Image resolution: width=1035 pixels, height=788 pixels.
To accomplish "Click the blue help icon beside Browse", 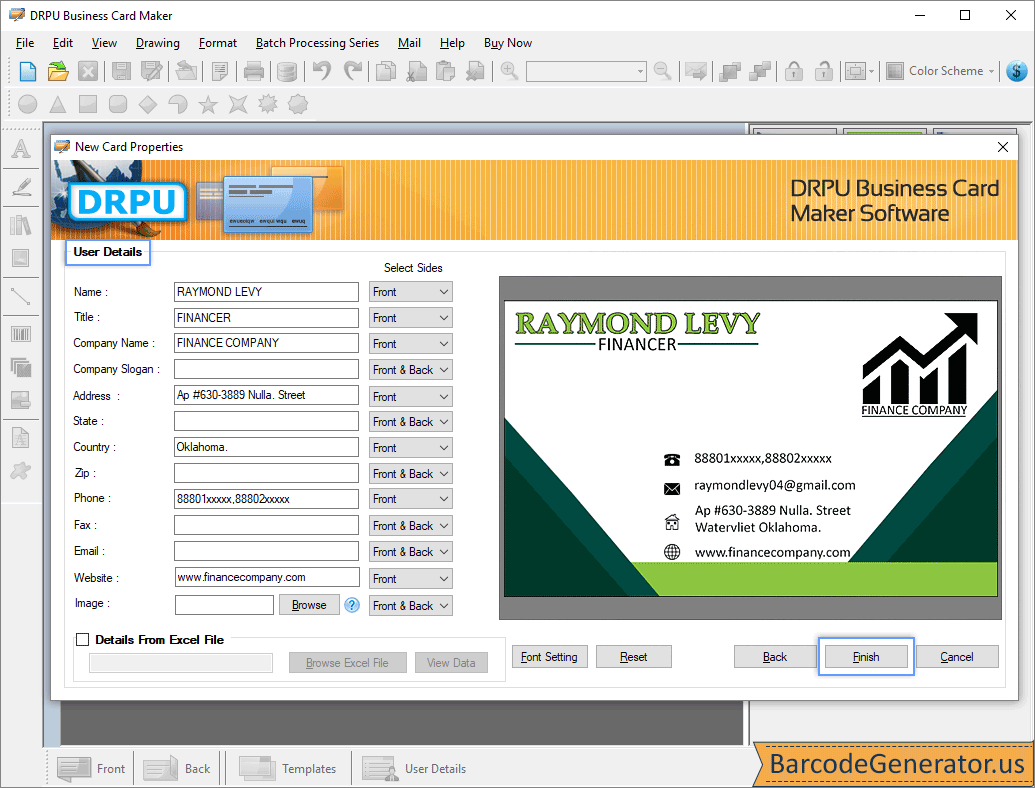I will click(352, 605).
